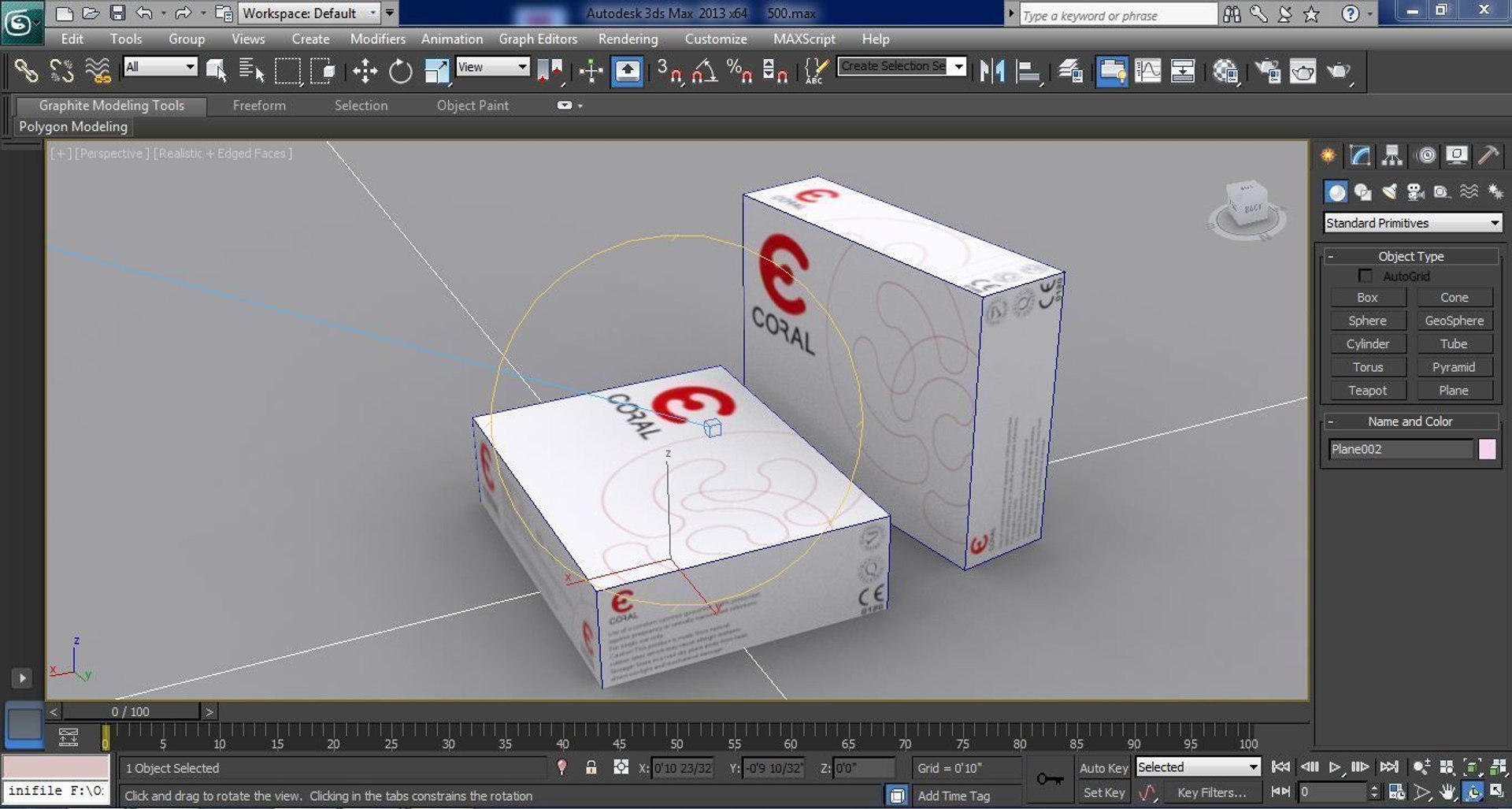Screen dimensions: 1512x809
Task: Open the Material Editor
Action: (1225, 72)
